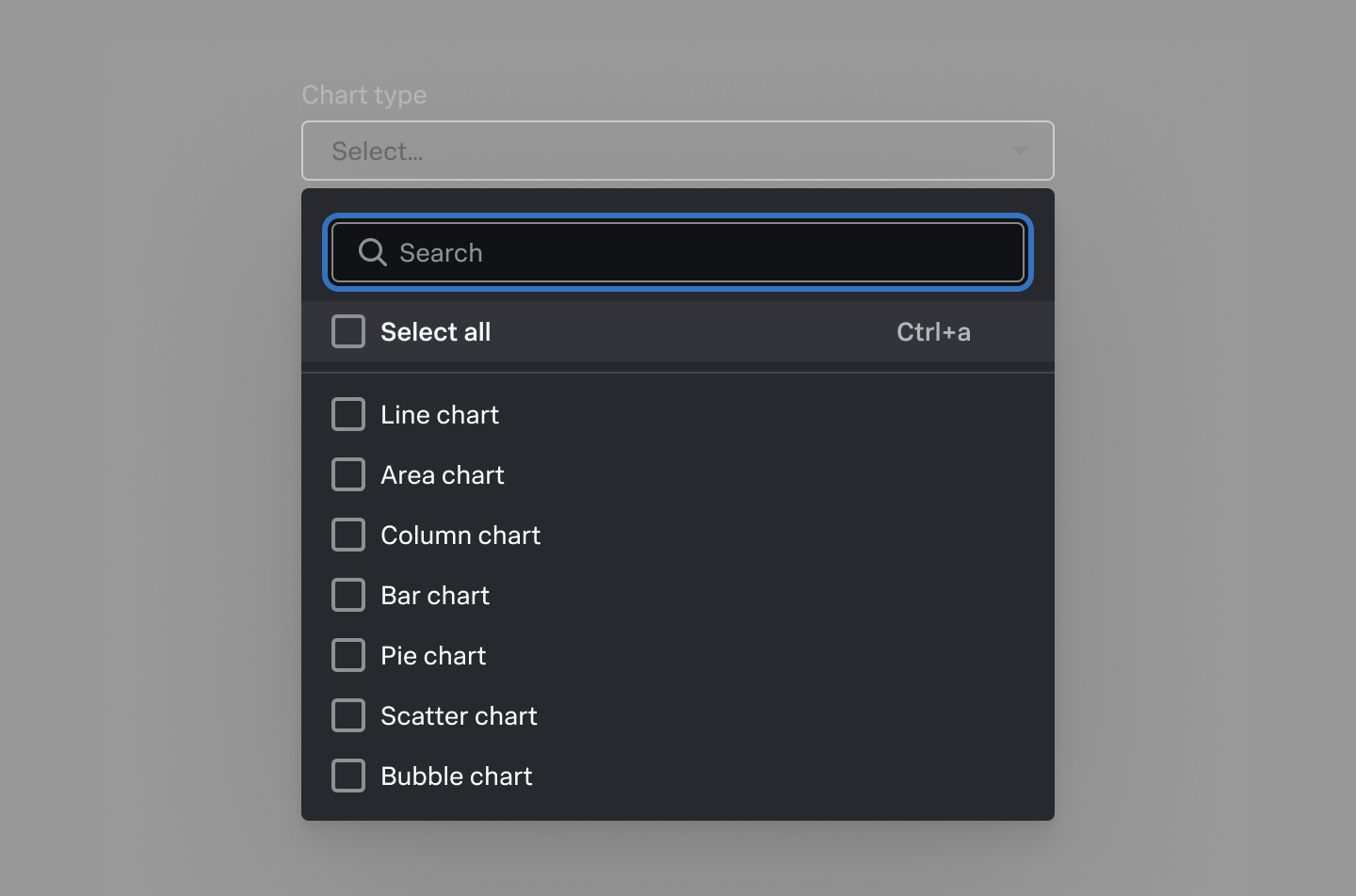Select the Line chart option label
This screenshot has width=1356, height=896.
click(x=439, y=414)
